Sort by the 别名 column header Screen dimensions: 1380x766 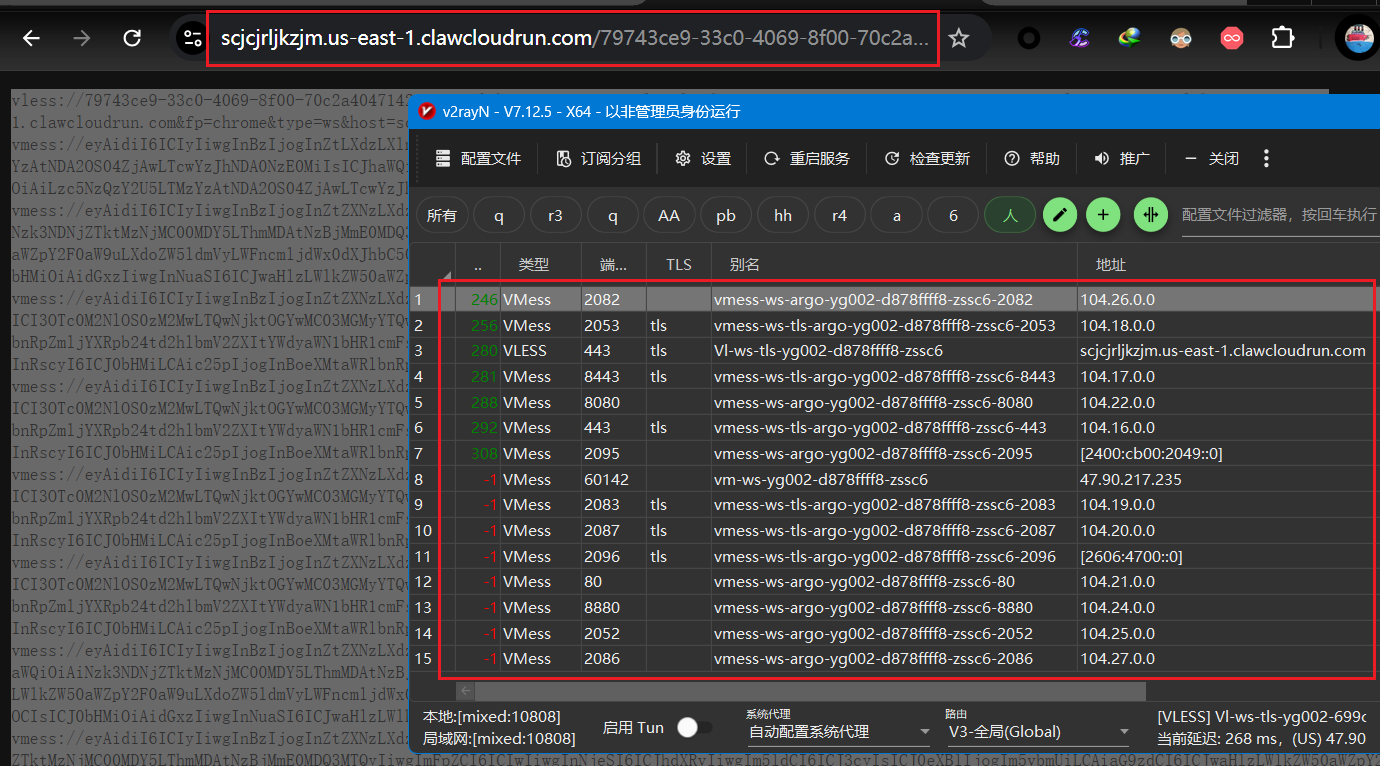pos(894,265)
